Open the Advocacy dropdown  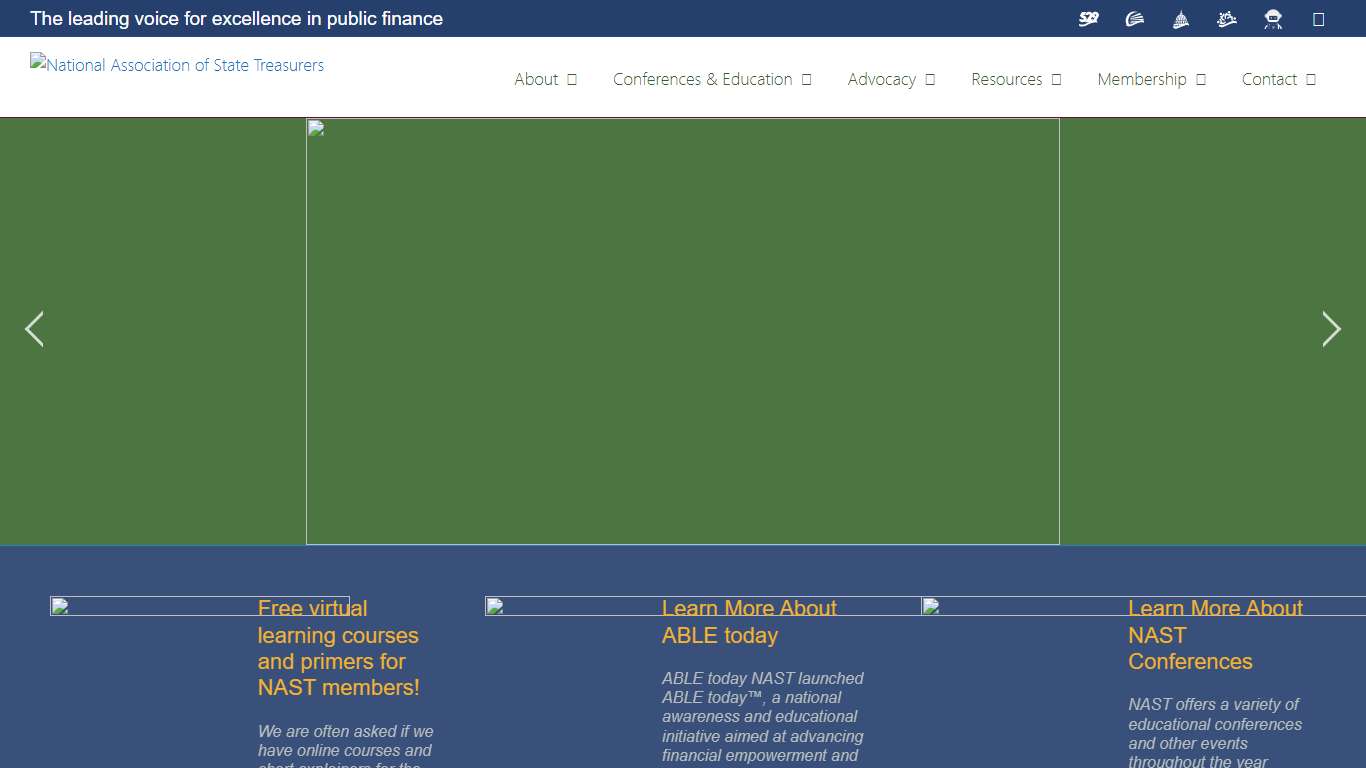pos(891,79)
